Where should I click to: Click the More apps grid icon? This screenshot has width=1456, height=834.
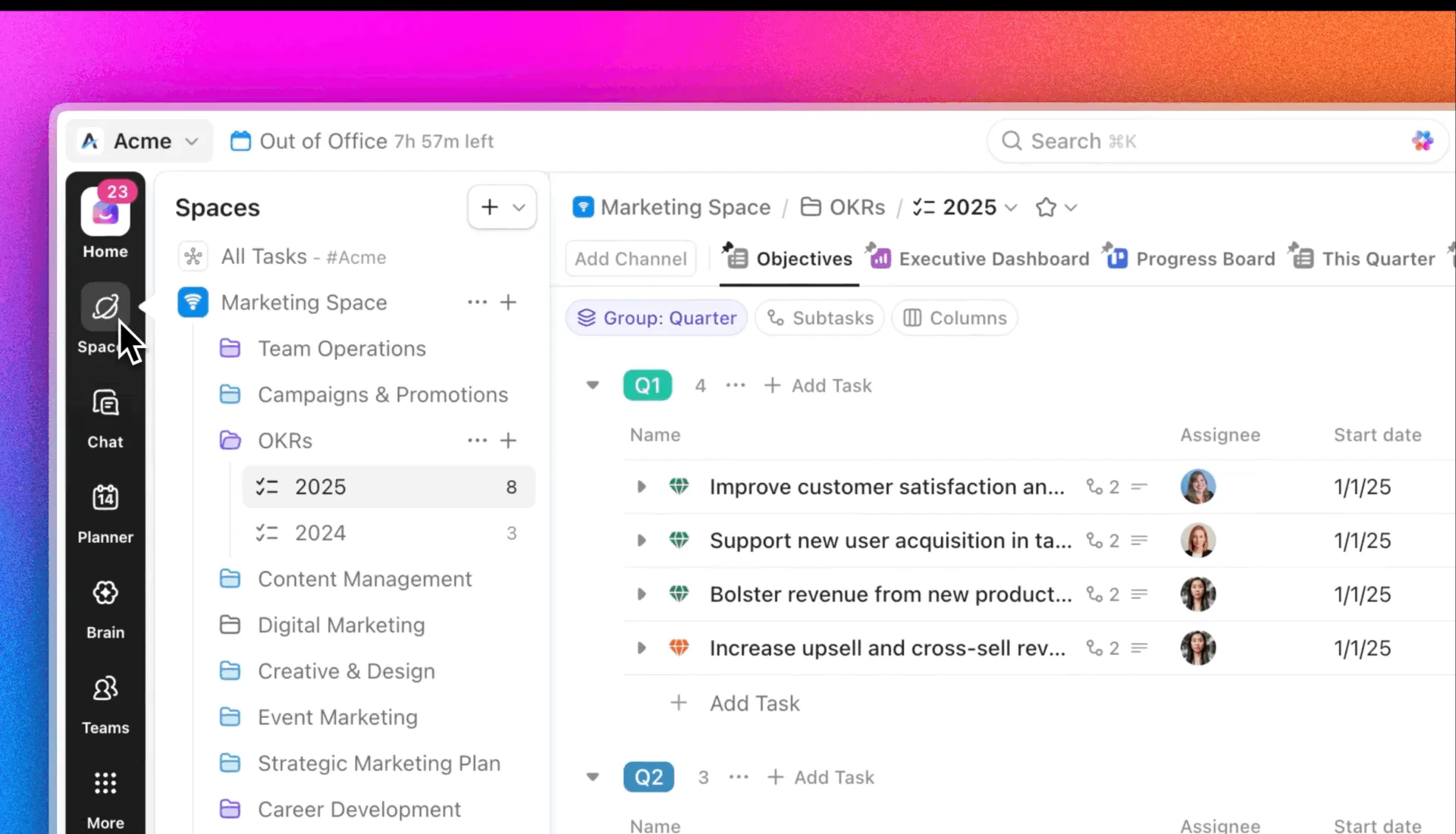[105, 783]
